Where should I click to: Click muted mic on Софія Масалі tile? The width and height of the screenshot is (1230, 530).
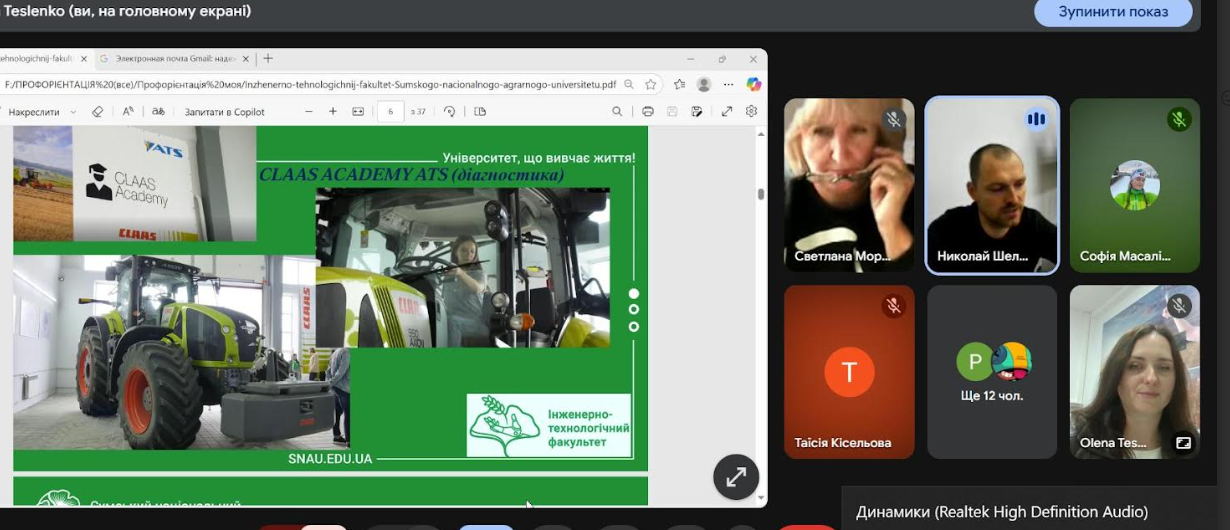tap(1179, 120)
